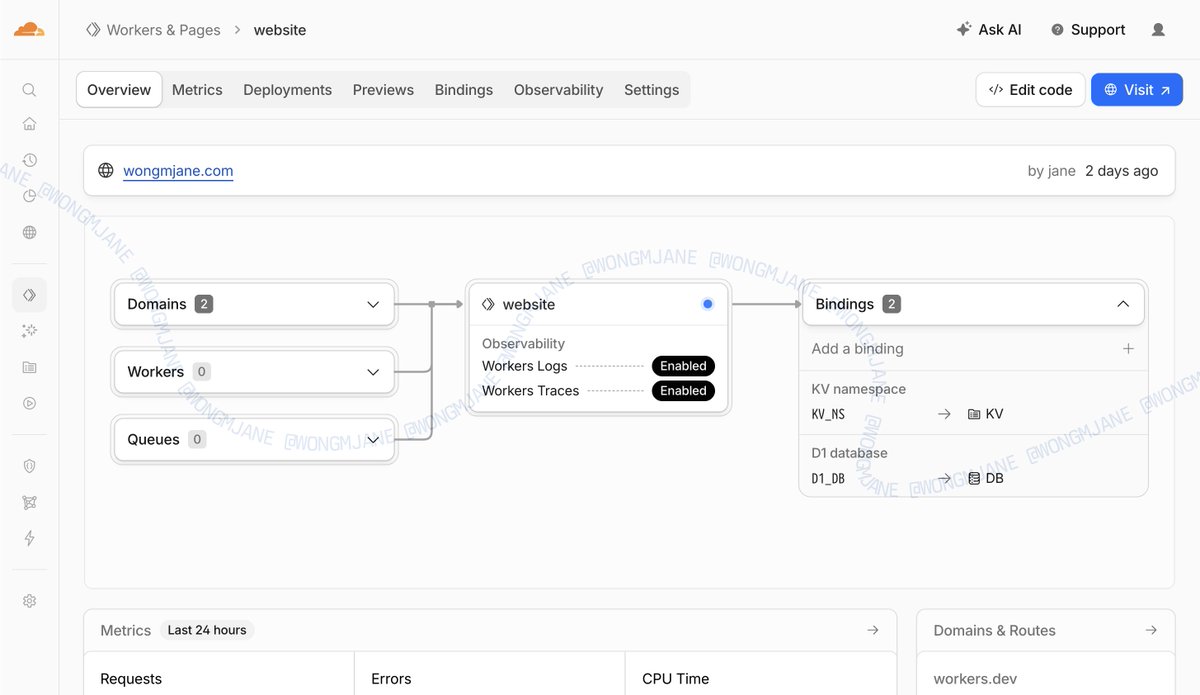1200x695 pixels.
Task: Go to account home via house icon
Action: click(29, 124)
